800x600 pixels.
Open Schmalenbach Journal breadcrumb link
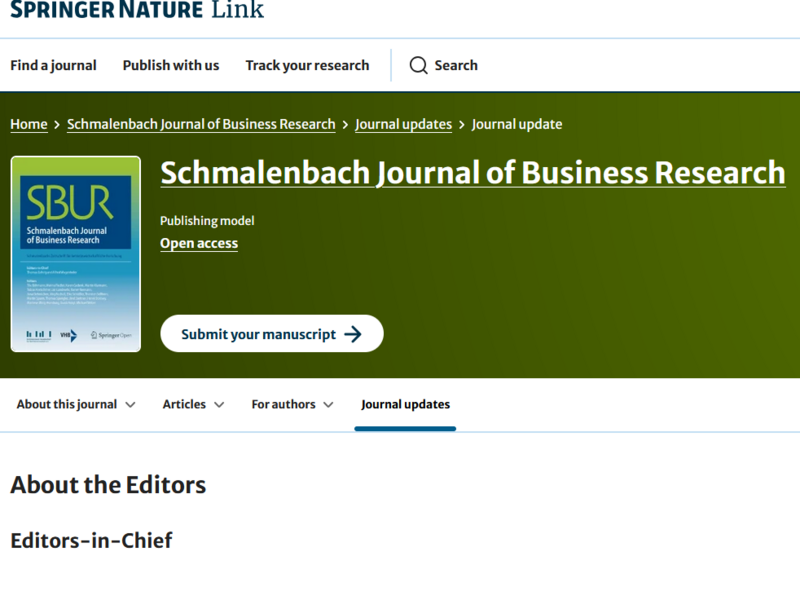coord(201,124)
